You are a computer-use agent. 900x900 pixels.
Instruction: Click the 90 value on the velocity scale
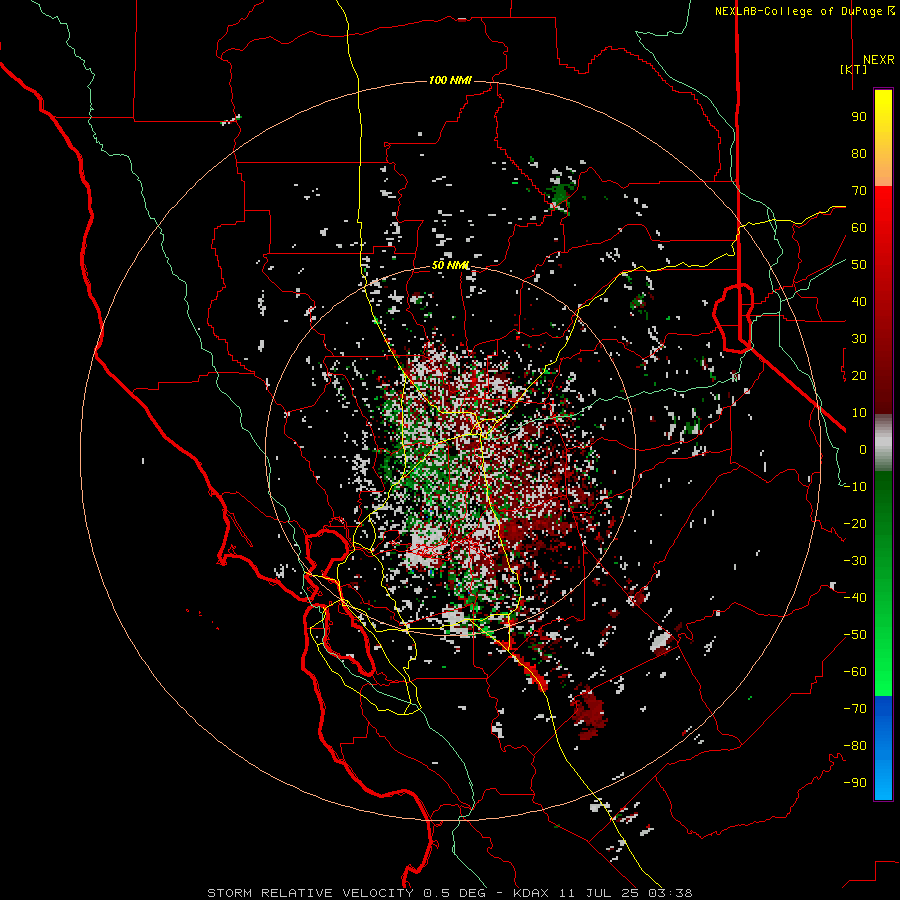pyautogui.click(x=859, y=117)
